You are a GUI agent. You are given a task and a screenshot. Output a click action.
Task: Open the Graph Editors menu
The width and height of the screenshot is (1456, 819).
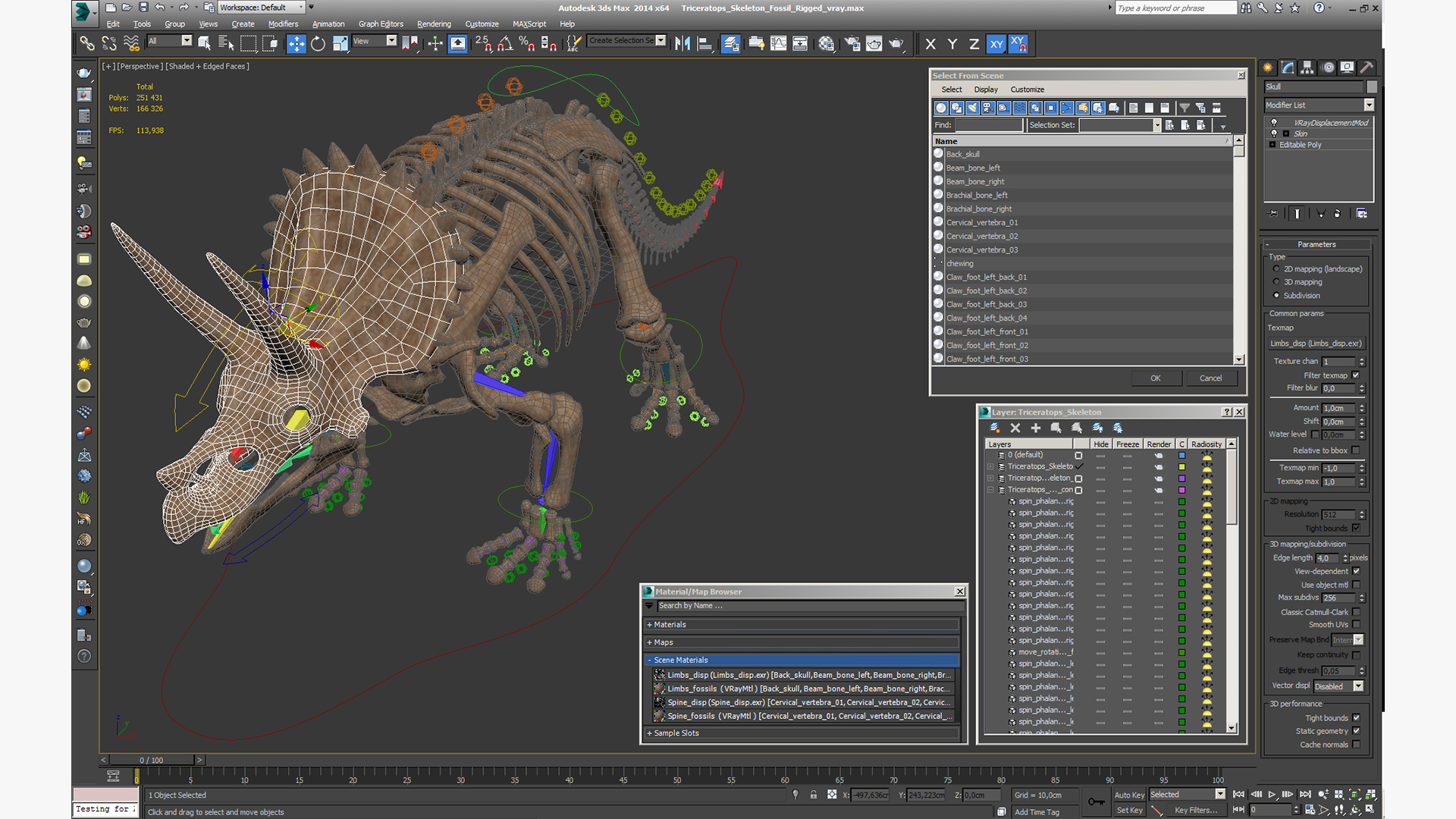[x=381, y=24]
